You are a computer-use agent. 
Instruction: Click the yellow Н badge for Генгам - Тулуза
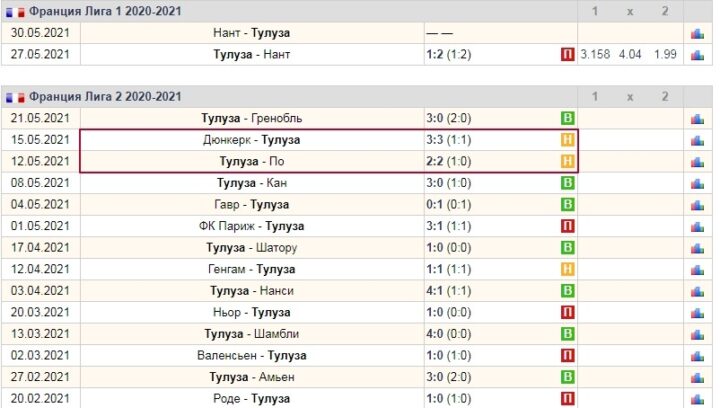pos(568,269)
